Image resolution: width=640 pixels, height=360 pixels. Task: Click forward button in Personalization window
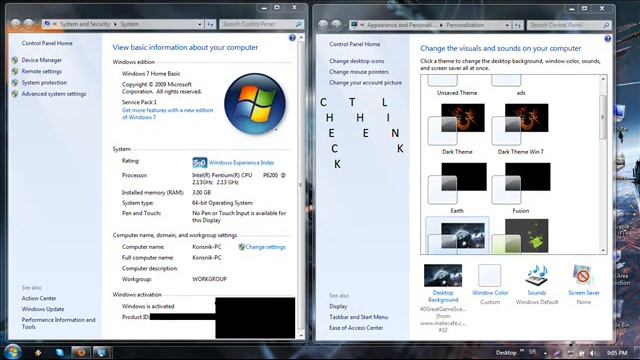[x=336, y=25]
